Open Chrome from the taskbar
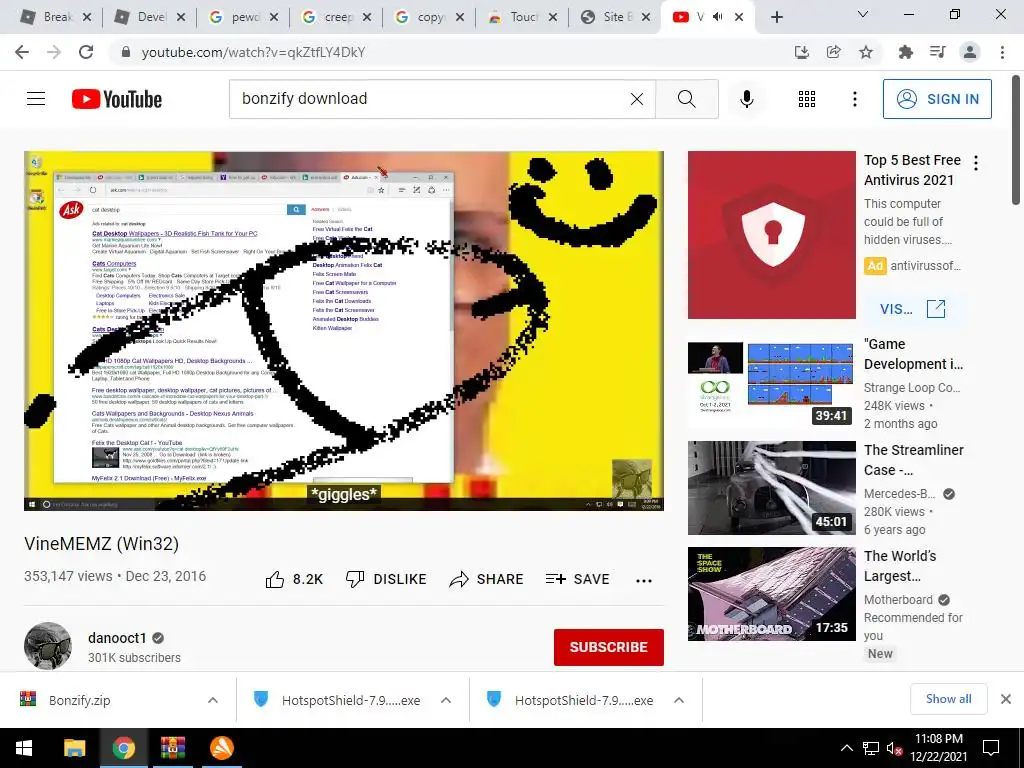The image size is (1024, 768). [x=123, y=748]
